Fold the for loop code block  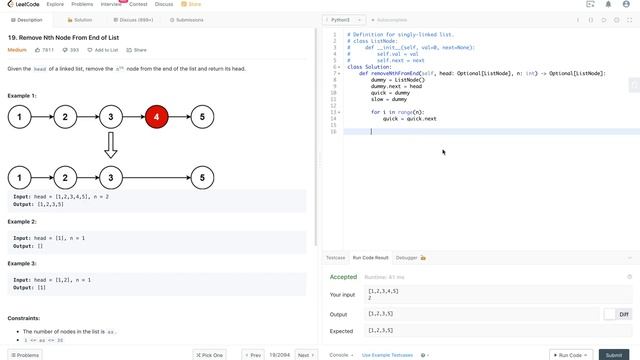click(339, 112)
